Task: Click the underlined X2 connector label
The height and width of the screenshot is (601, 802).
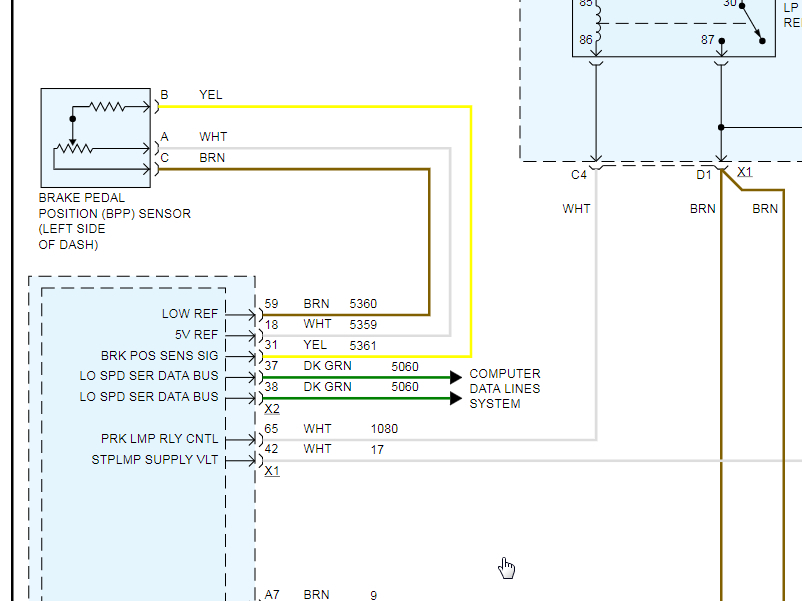Action: coord(272,409)
